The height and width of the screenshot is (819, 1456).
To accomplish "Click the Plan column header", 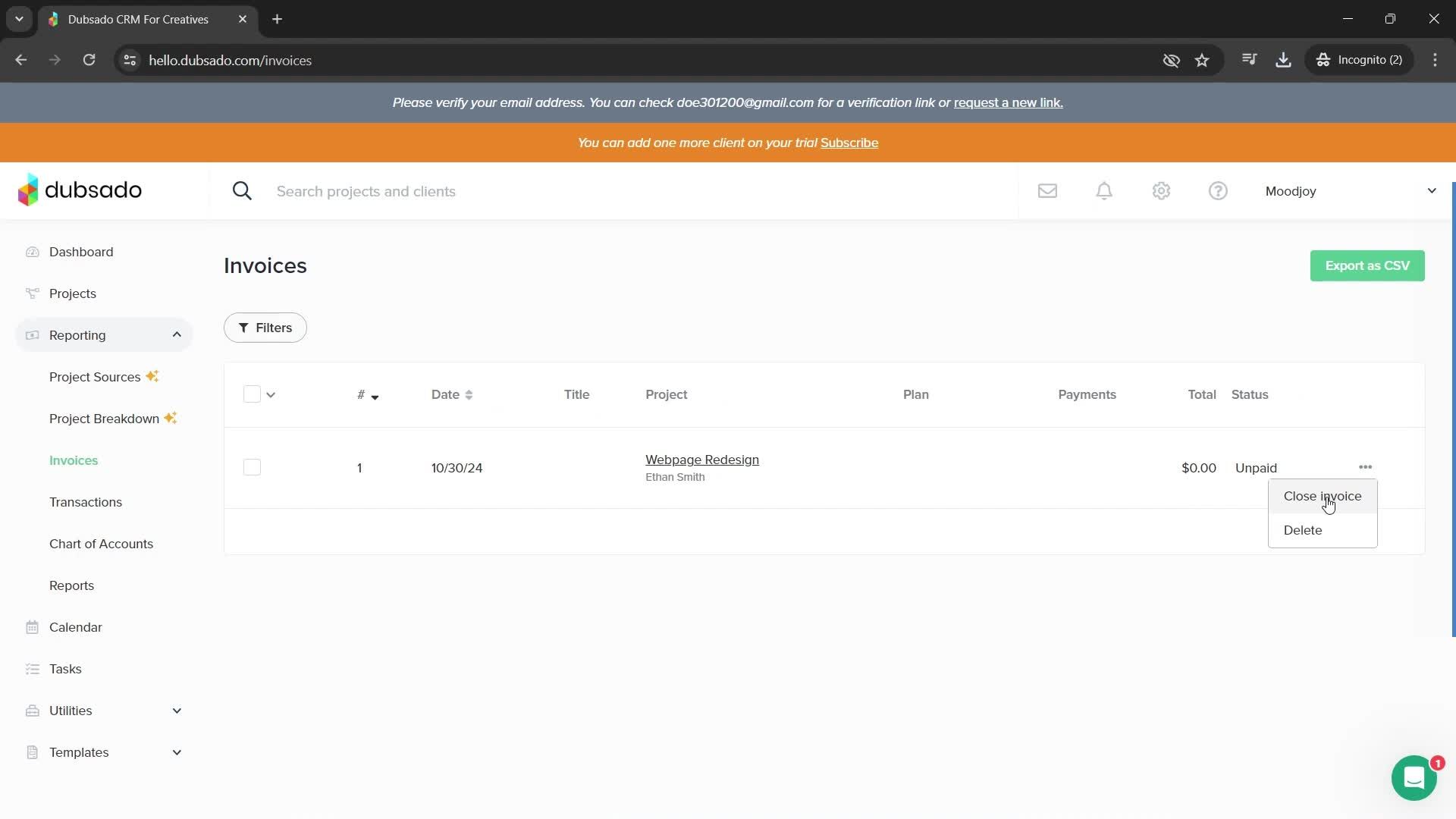I will tap(915, 394).
